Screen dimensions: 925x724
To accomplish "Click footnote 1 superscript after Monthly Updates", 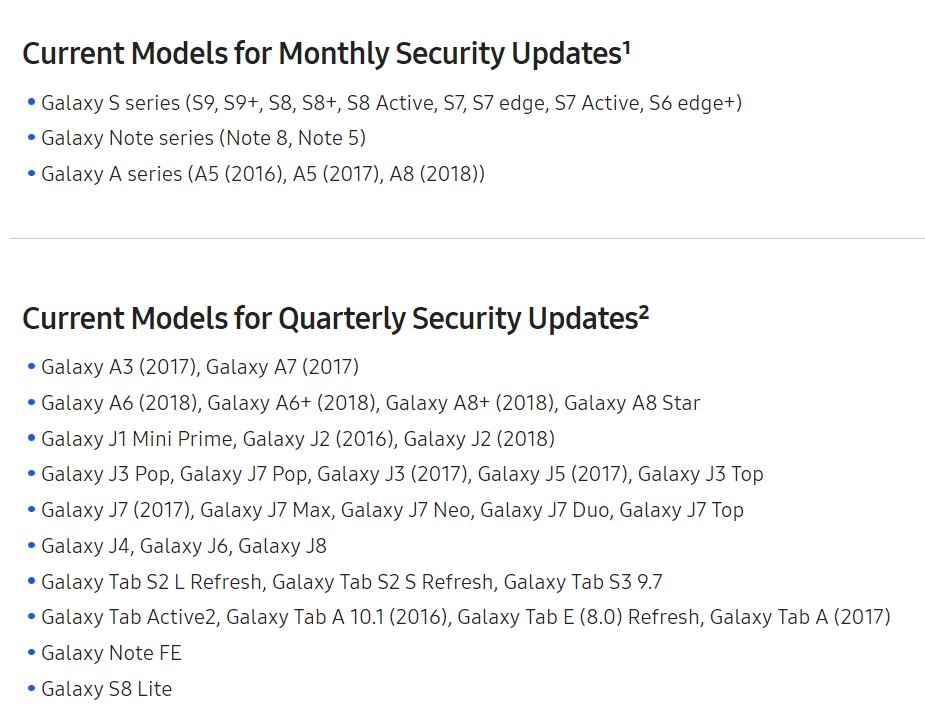I will point(626,47).
